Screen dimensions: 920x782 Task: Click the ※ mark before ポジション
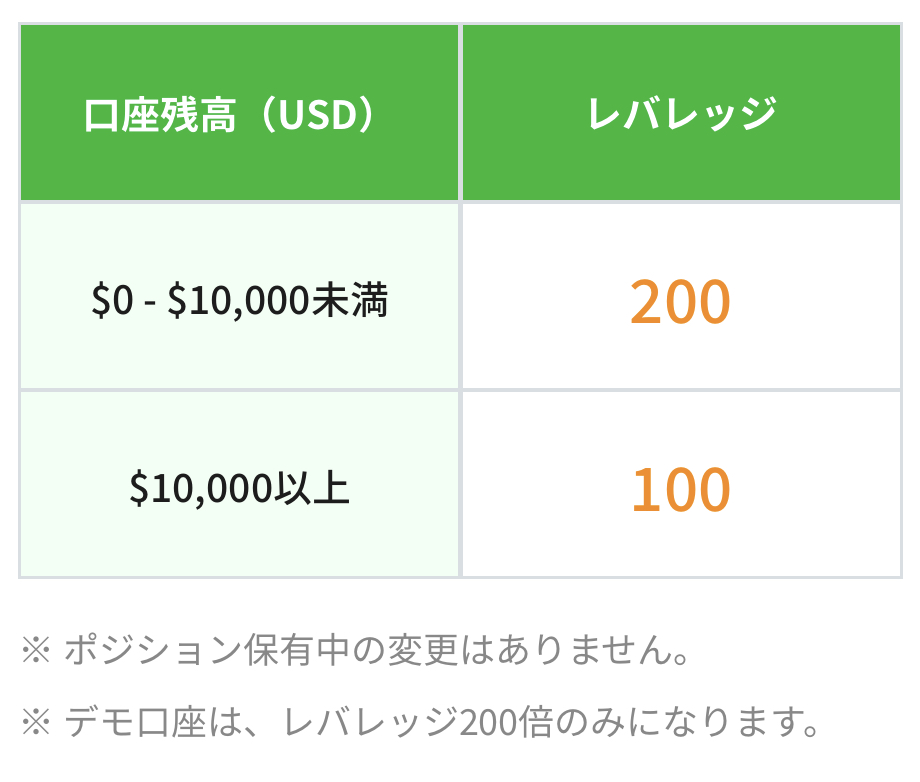pos(36,650)
